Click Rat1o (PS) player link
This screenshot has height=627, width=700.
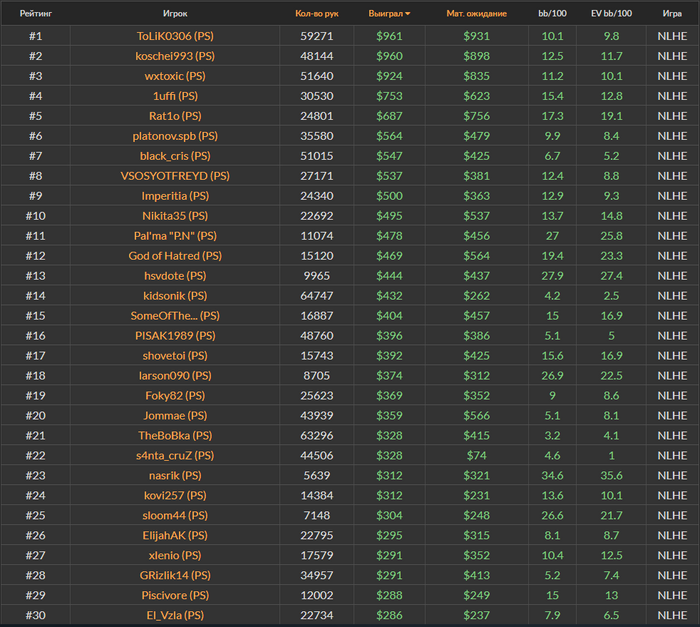(x=175, y=116)
